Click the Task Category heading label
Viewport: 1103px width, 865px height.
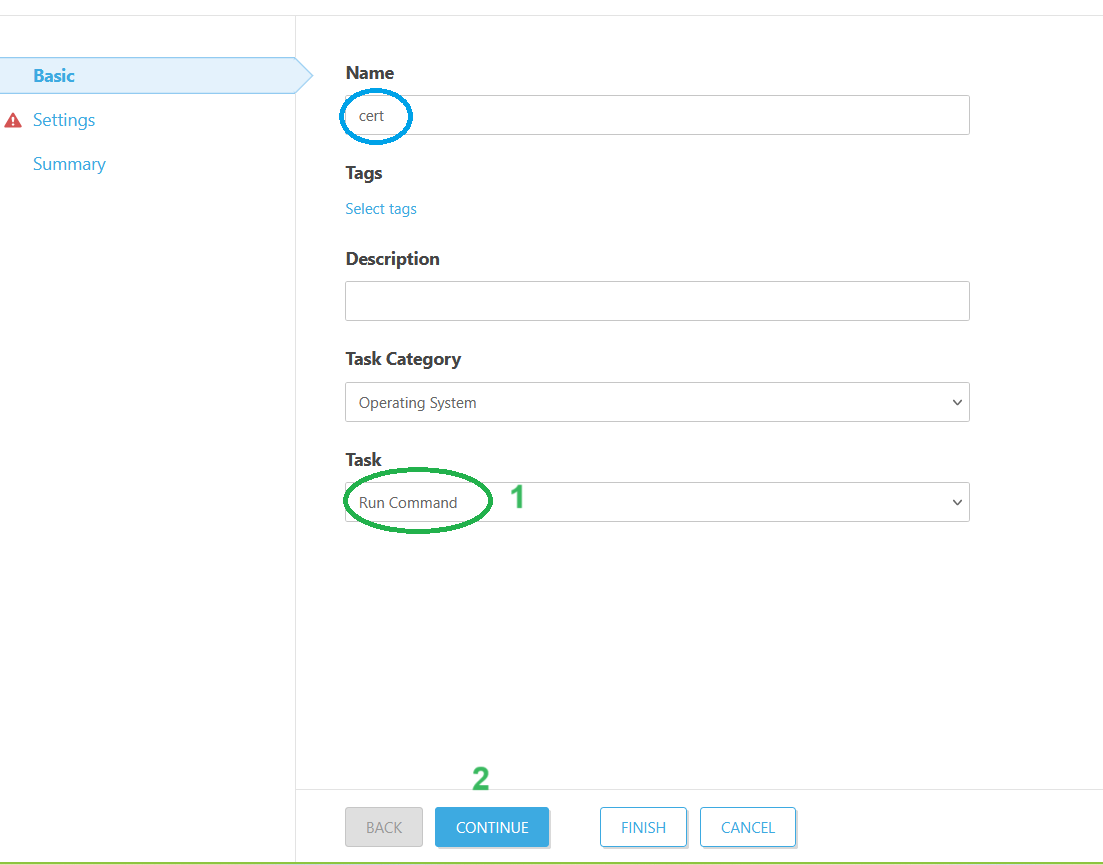403,359
